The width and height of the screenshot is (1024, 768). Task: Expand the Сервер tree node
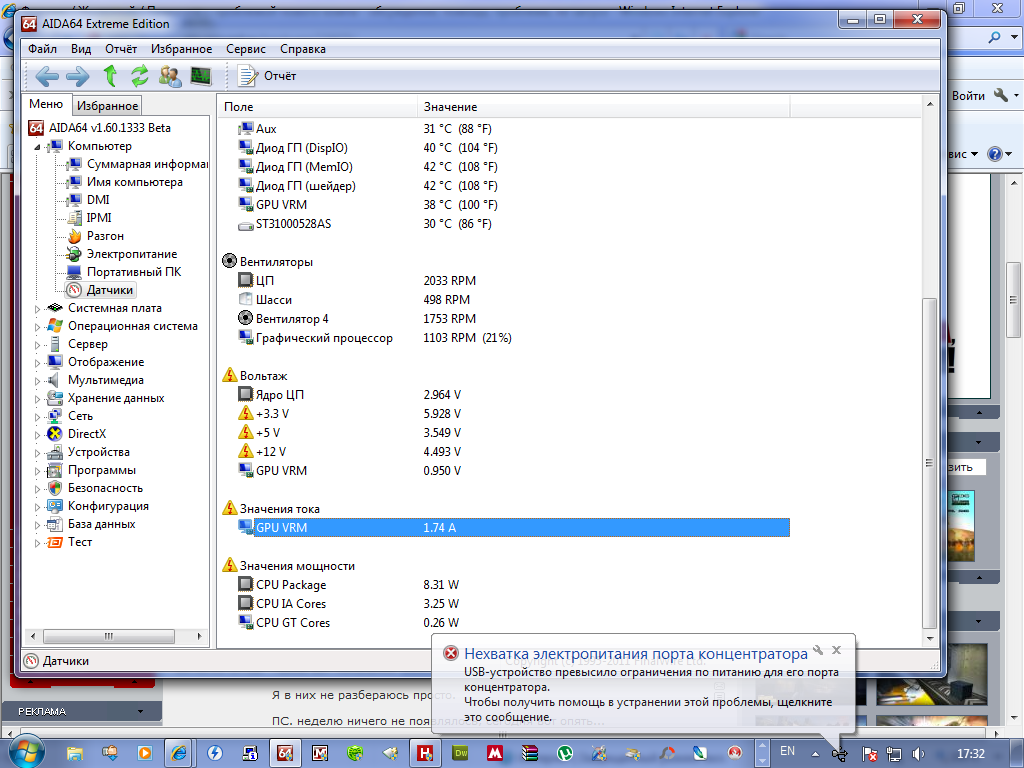coord(37,345)
